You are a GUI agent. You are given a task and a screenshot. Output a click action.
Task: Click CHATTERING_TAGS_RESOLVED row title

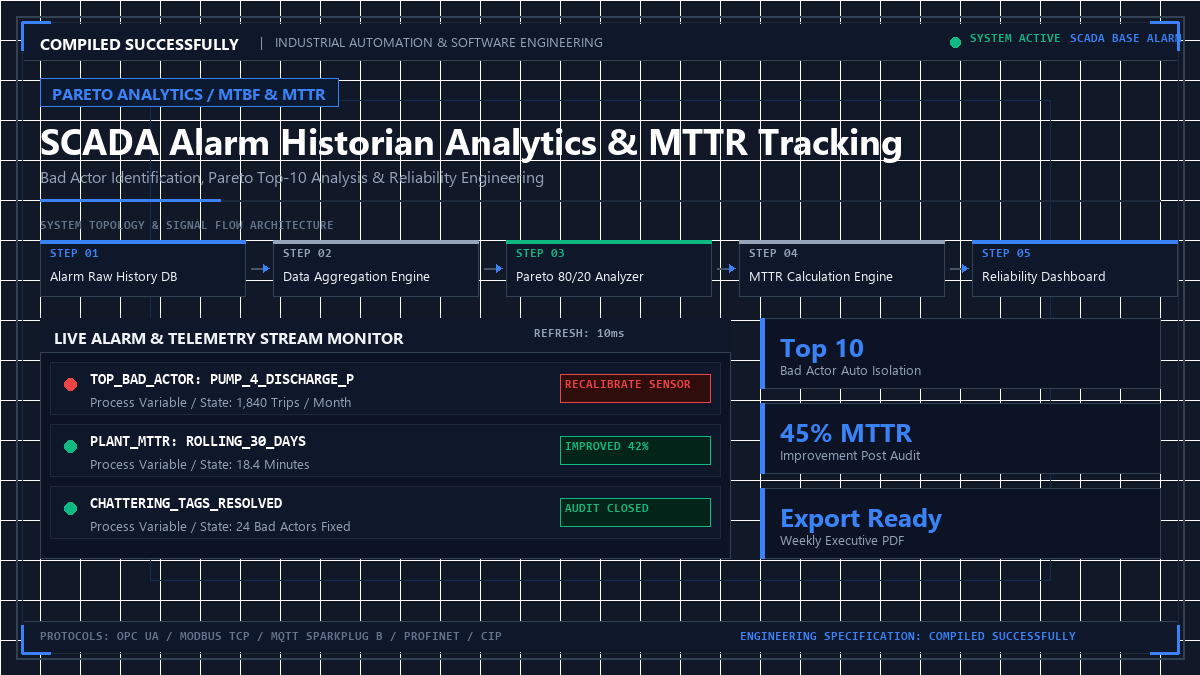pyautogui.click(x=186, y=504)
